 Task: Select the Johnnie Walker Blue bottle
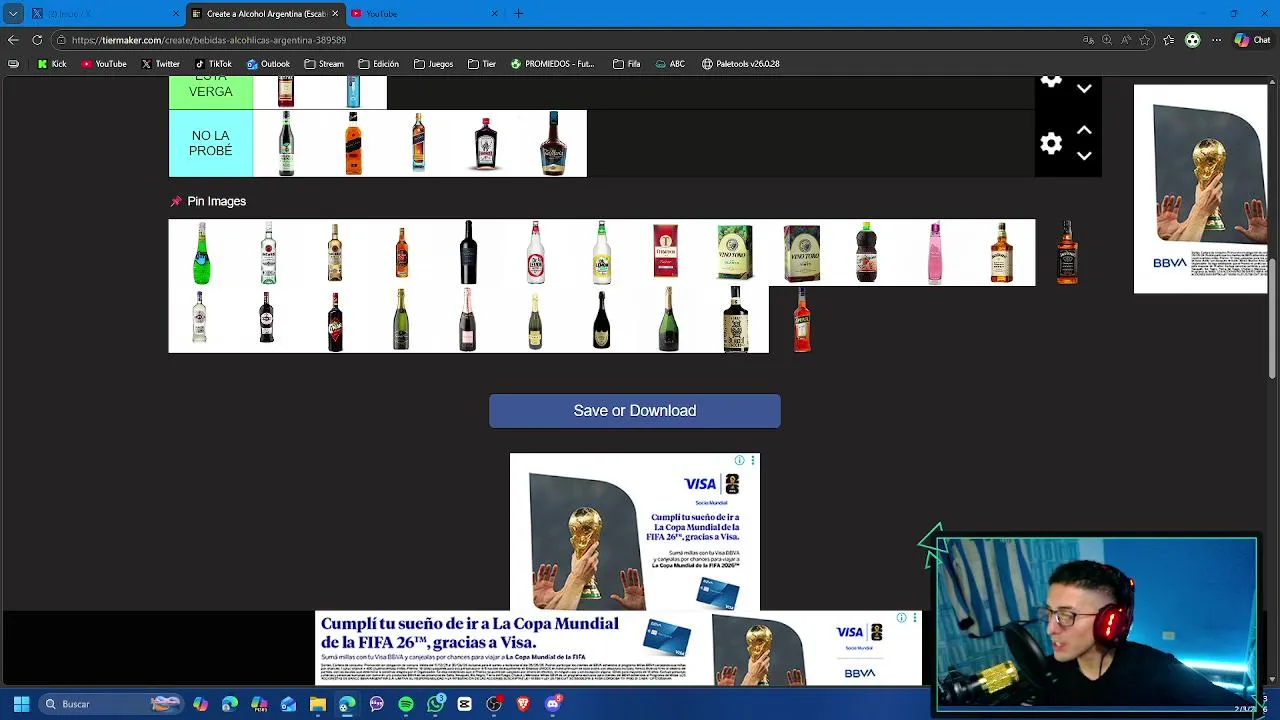tap(419, 144)
